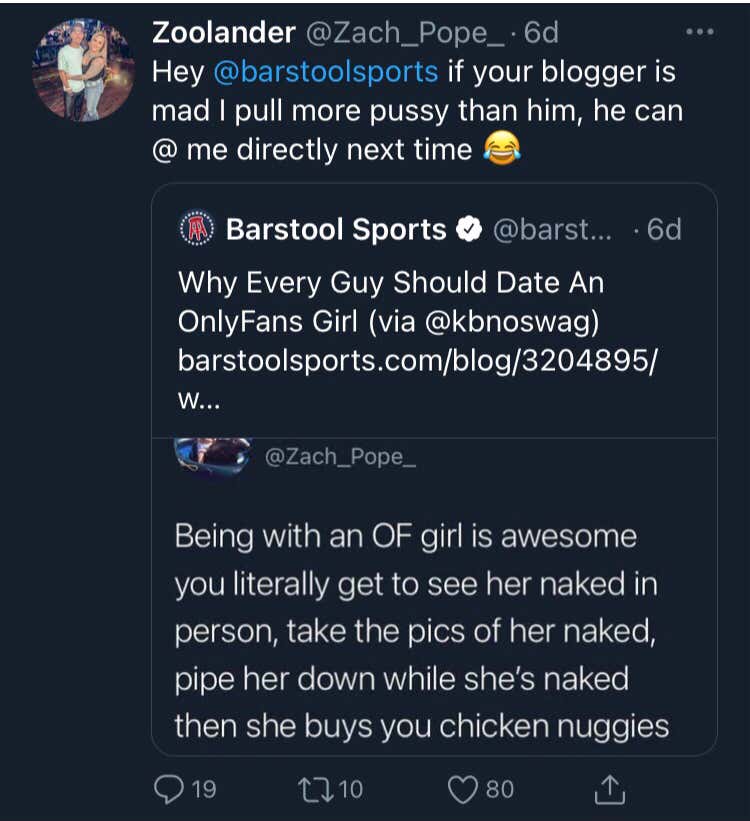750x821 pixels.
Task: Click the reply speech bubble icon
Action: click(169, 789)
